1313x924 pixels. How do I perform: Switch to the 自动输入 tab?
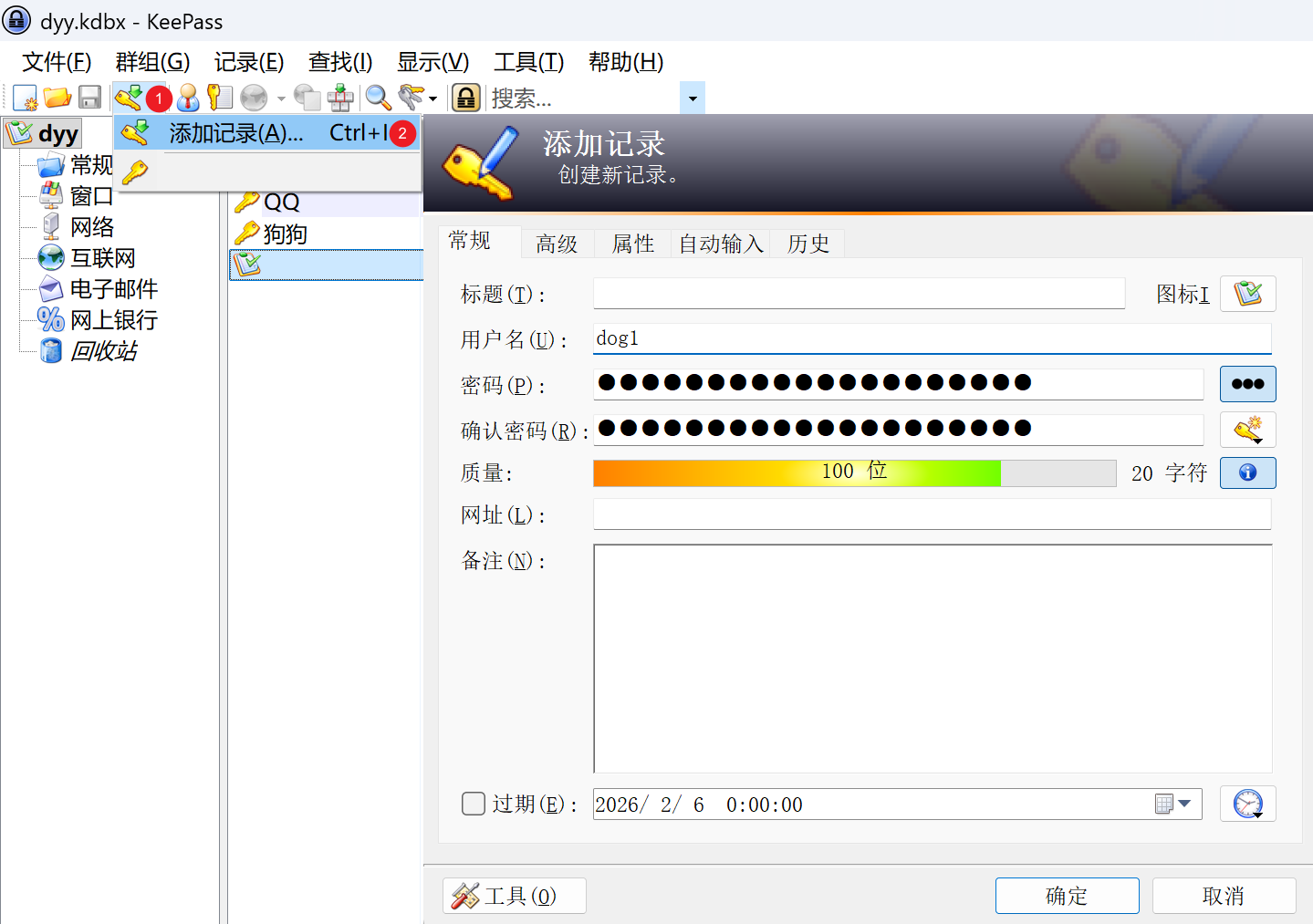(x=721, y=244)
